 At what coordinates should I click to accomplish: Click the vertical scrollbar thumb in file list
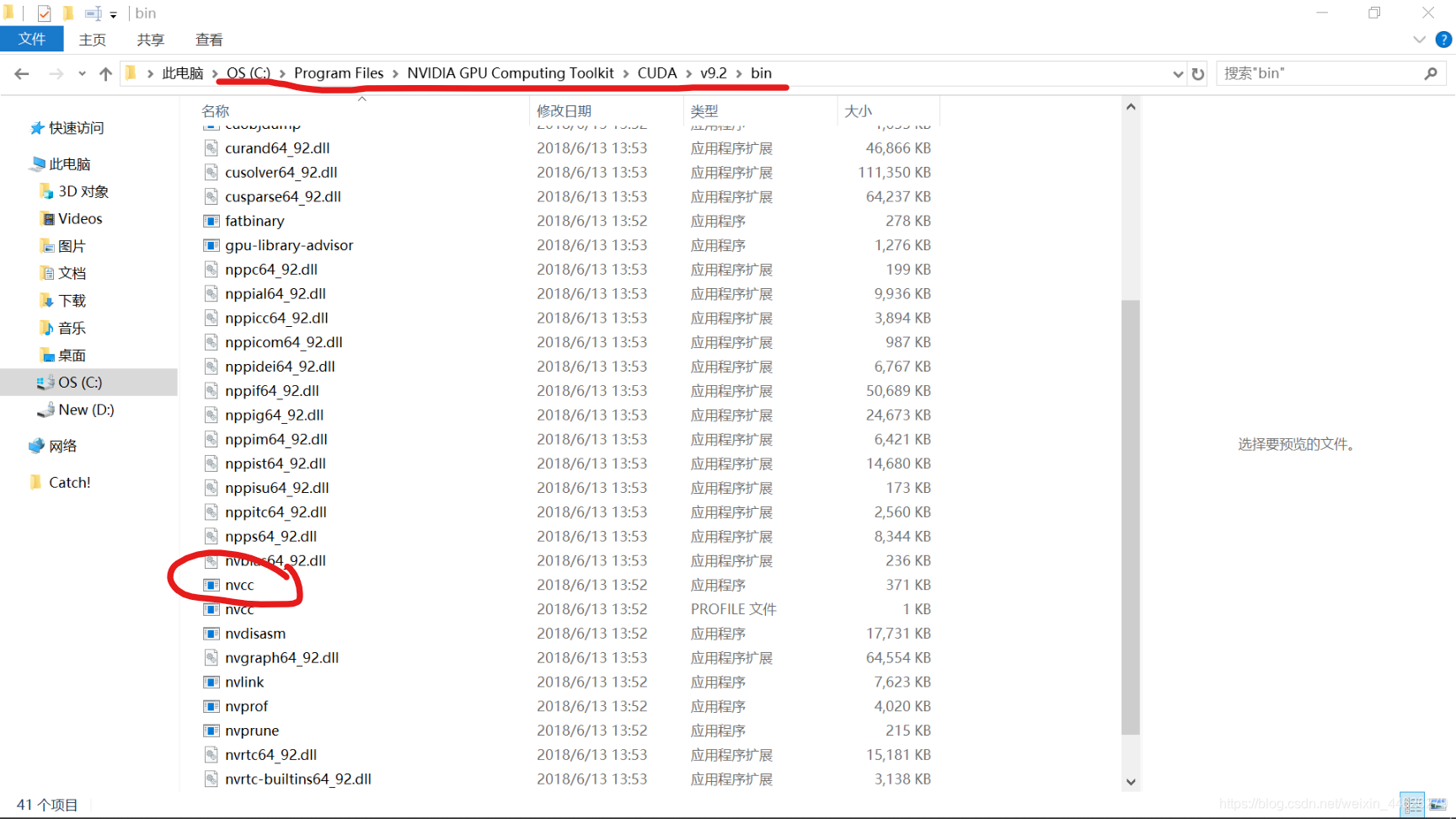point(1131,517)
